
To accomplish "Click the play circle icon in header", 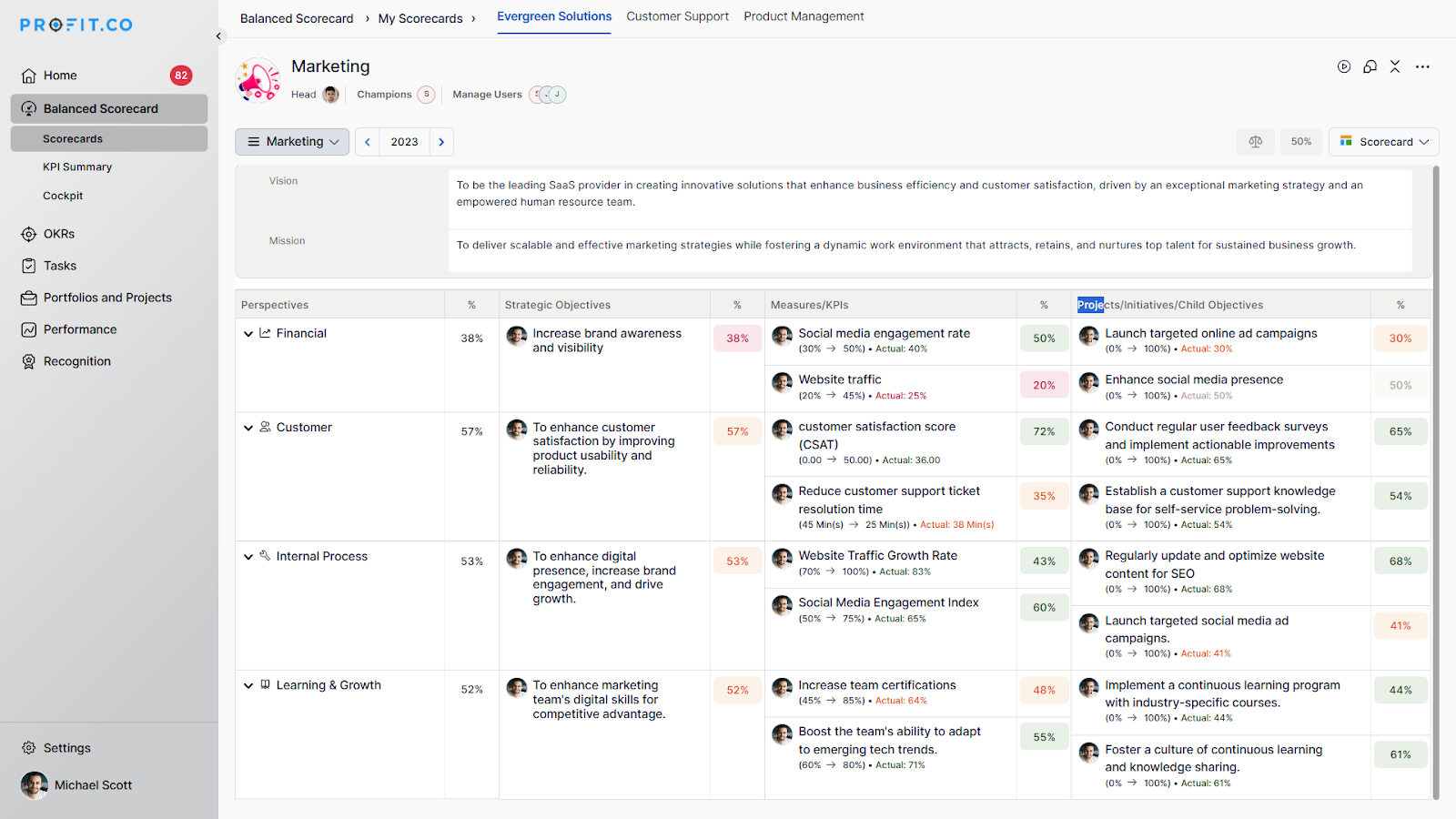I will (x=1344, y=66).
